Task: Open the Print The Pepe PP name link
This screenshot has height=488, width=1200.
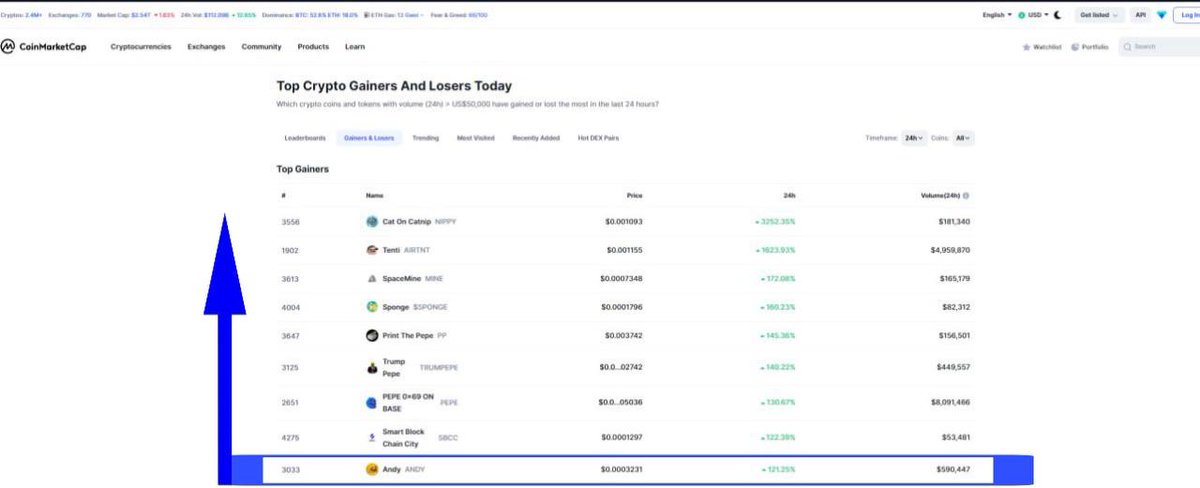Action: point(414,336)
